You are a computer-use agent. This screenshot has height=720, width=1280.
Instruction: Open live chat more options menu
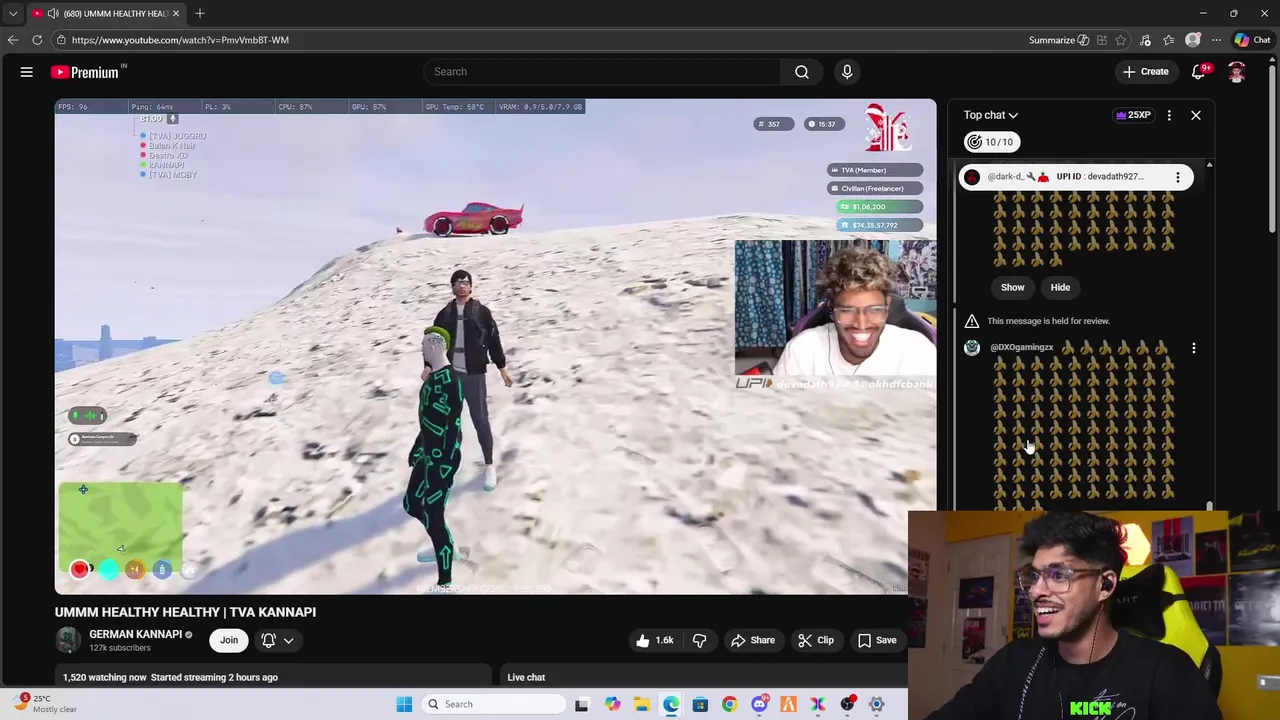(1169, 115)
